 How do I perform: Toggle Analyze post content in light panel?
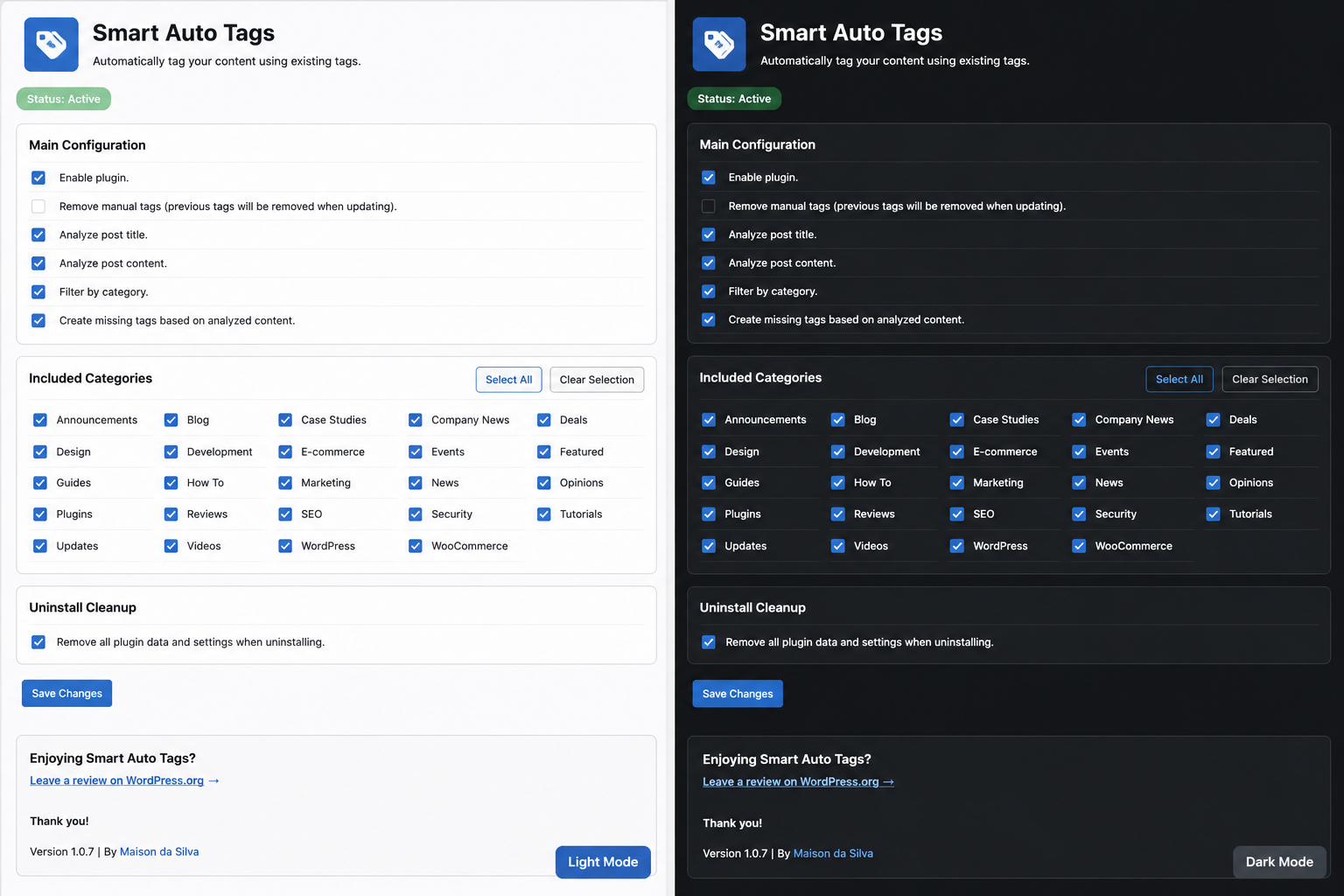click(x=38, y=263)
